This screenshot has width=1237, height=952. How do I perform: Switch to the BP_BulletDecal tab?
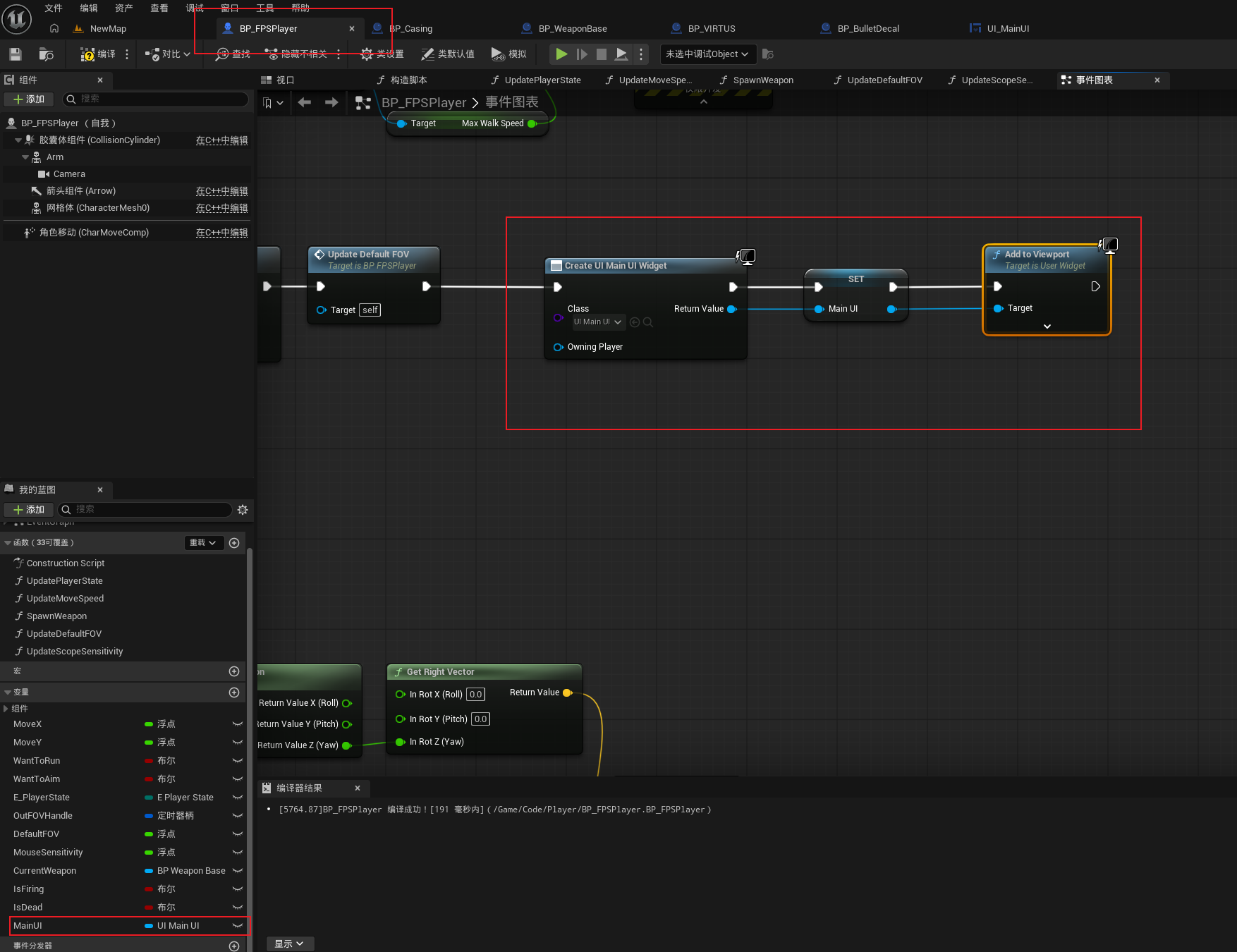867,28
